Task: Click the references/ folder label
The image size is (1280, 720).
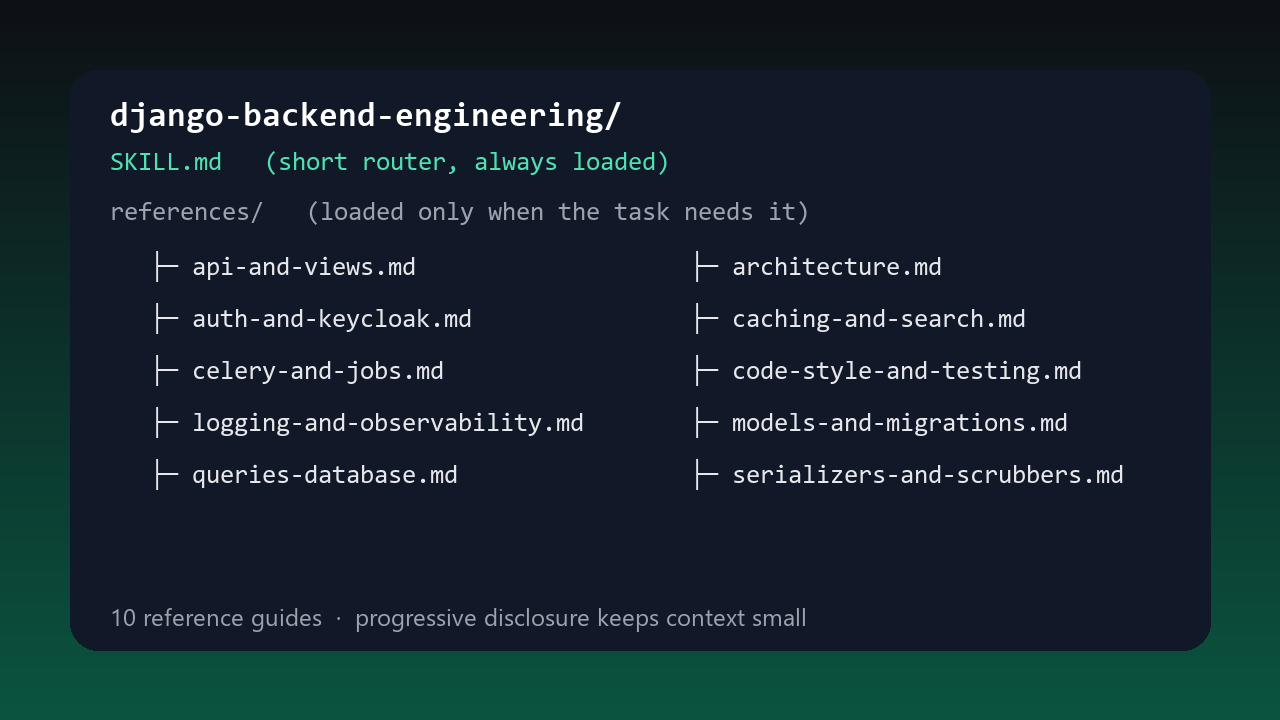Action: [x=186, y=212]
